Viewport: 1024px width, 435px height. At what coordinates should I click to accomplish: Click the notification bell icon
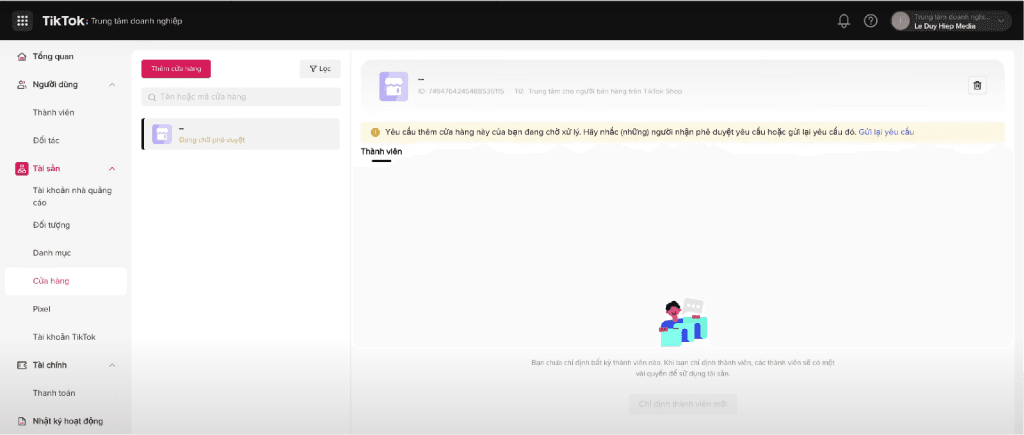tap(844, 21)
